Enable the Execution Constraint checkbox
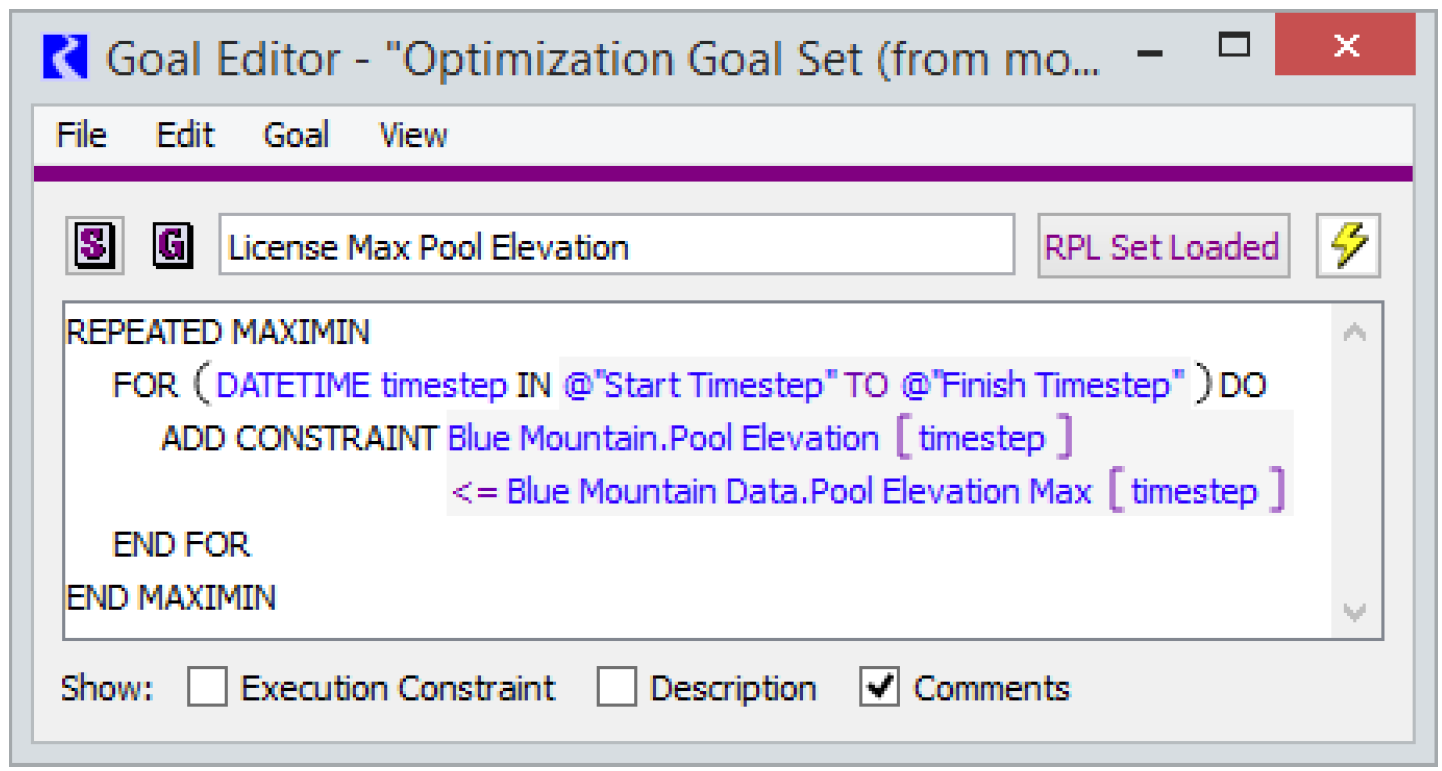Image resolution: width=1442 pixels, height=771 pixels. [207, 688]
